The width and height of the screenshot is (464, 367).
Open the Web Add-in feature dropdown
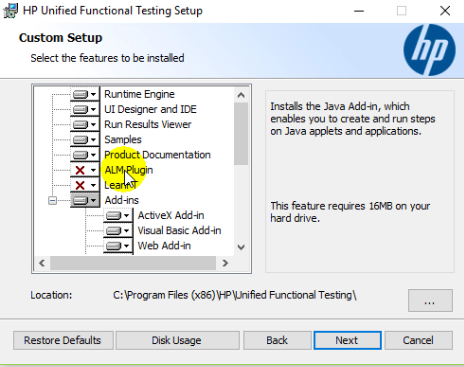click(118, 246)
